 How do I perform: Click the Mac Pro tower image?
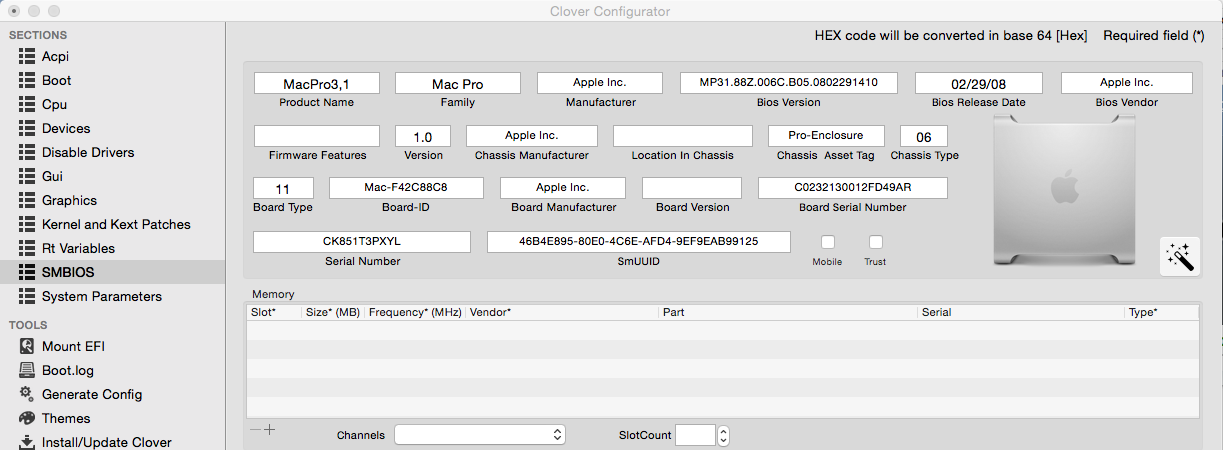coord(1066,190)
